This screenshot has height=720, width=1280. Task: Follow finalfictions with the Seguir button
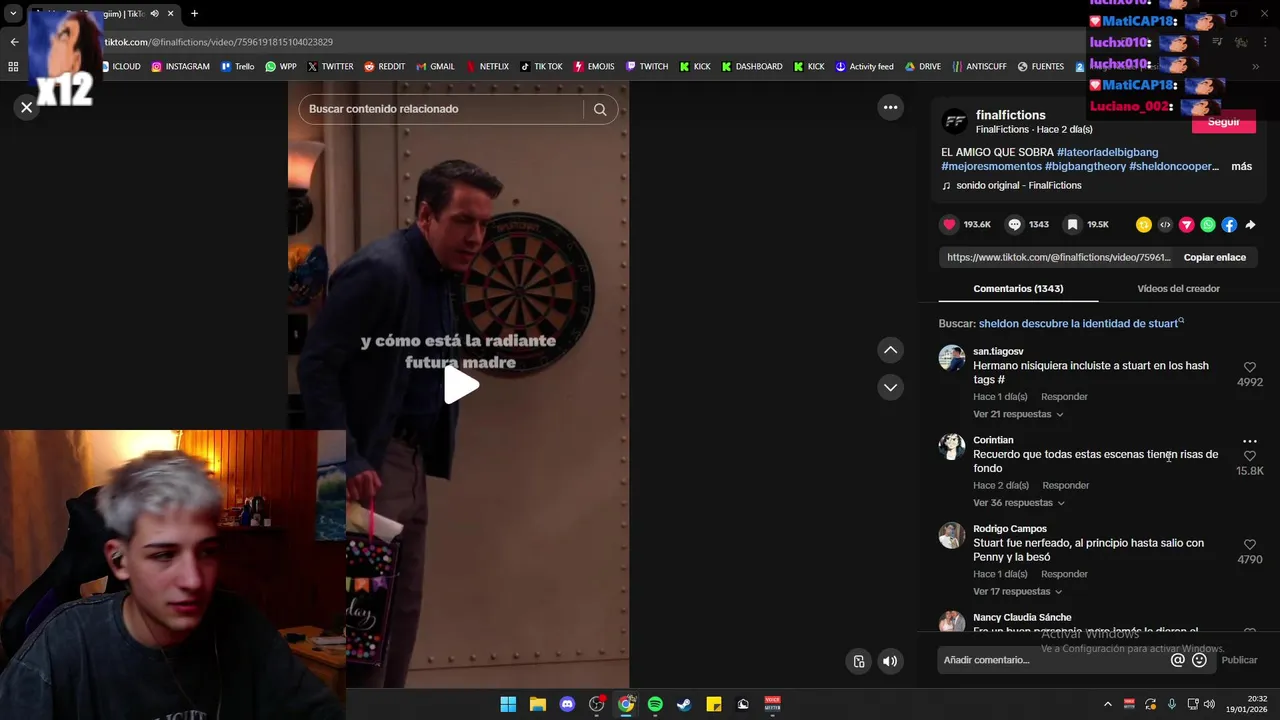click(x=1224, y=122)
